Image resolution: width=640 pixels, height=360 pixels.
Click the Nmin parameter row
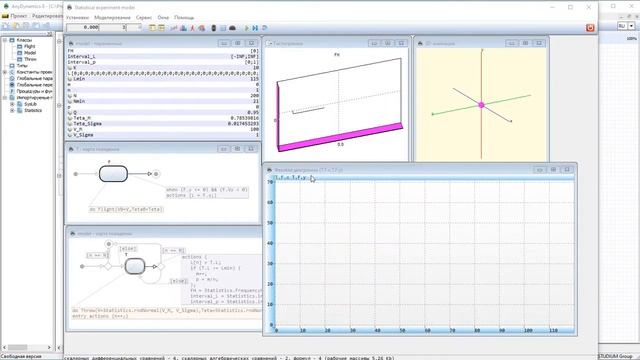click(x=163, y=101)
